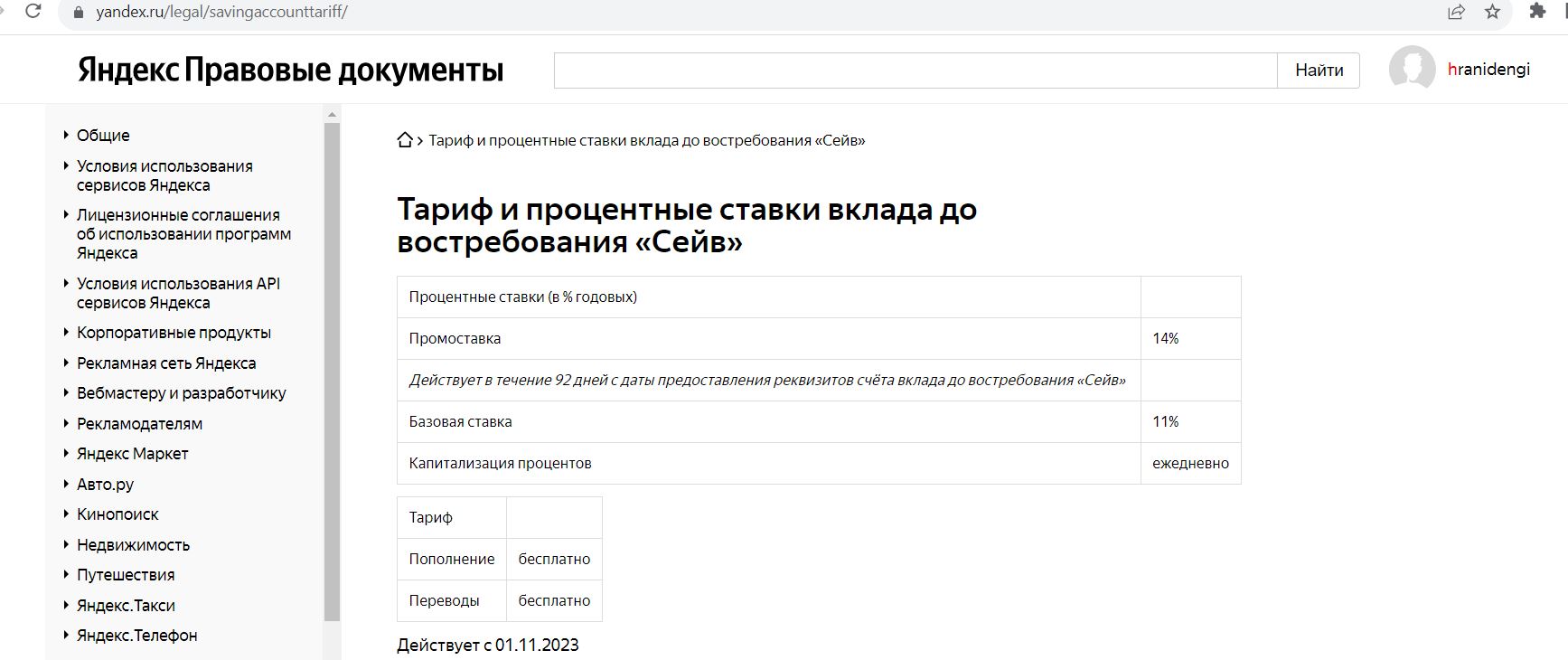Viewport: 1568px width, 660px height.
Task: Open the Кинопоиск sidebar item
Action: pos(117,514)
